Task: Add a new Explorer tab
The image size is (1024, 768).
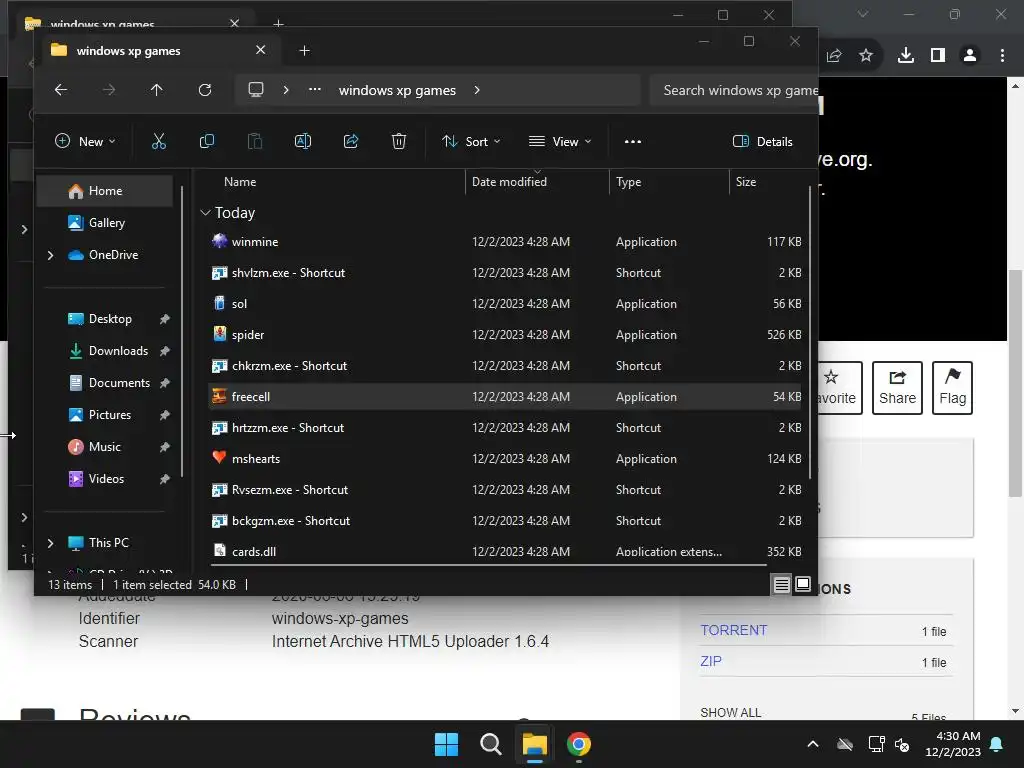Action: click(304, 50)
